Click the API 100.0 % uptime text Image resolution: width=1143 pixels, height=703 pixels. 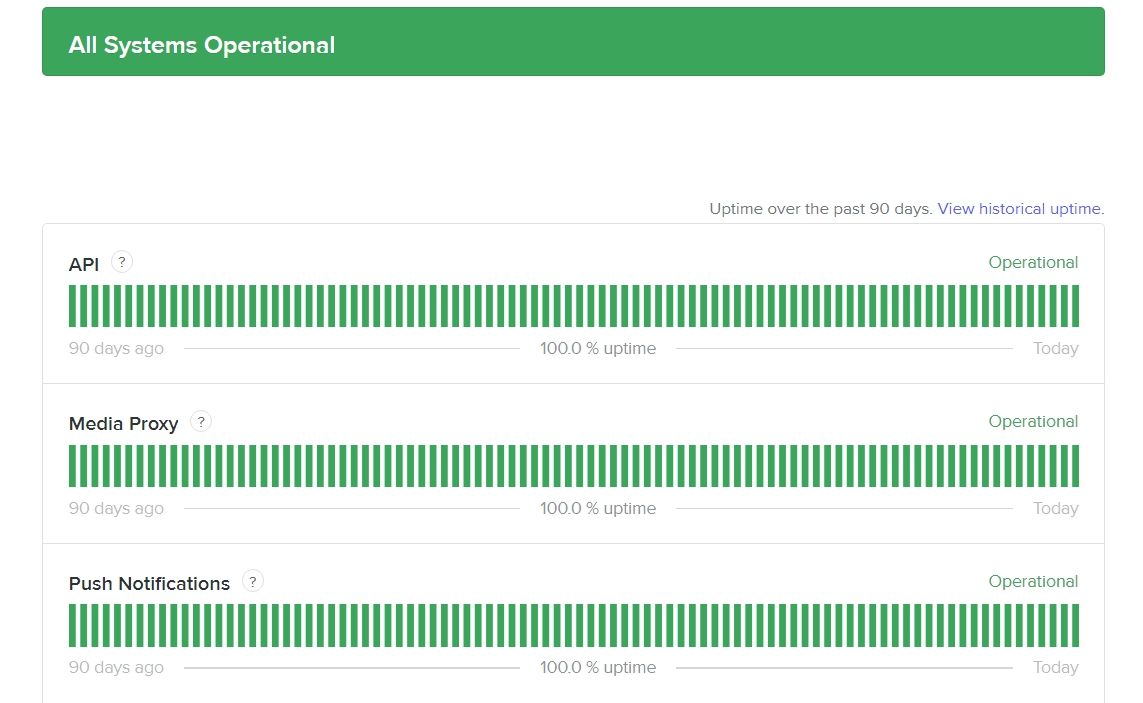598,349
